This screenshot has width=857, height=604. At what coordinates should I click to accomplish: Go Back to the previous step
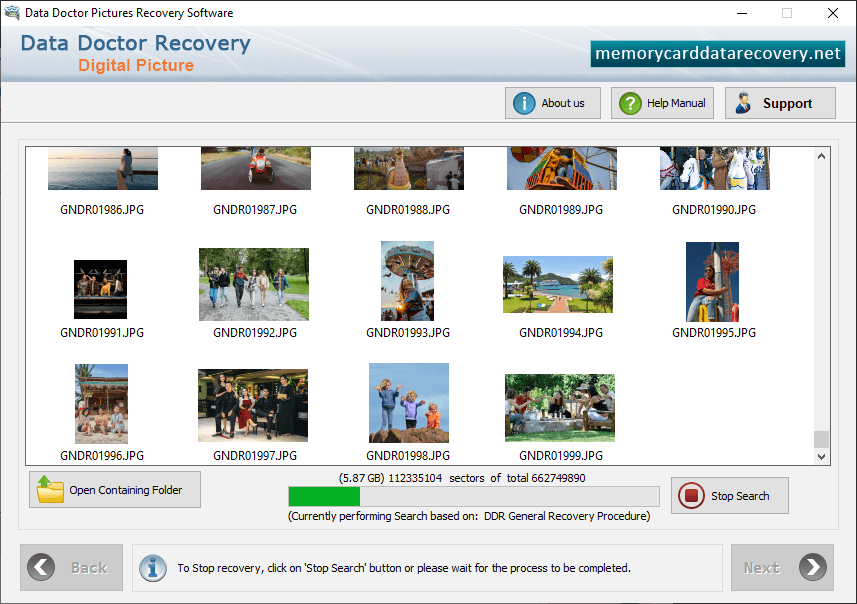[x=72, y=567]
